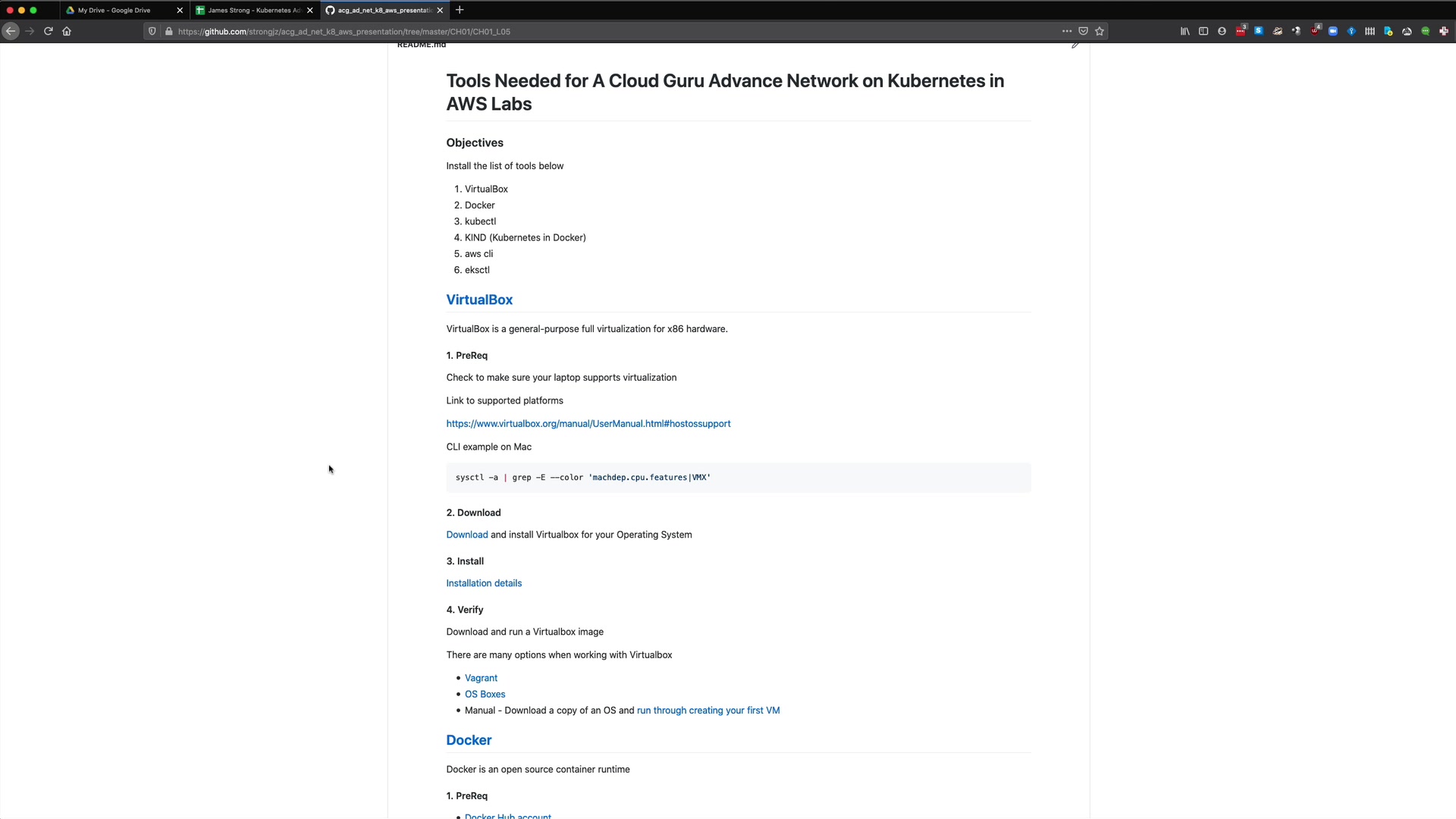
Task: Open the VirtualBox hostossupport manual link
Action: pyautogui.click(x=588, y=424)
